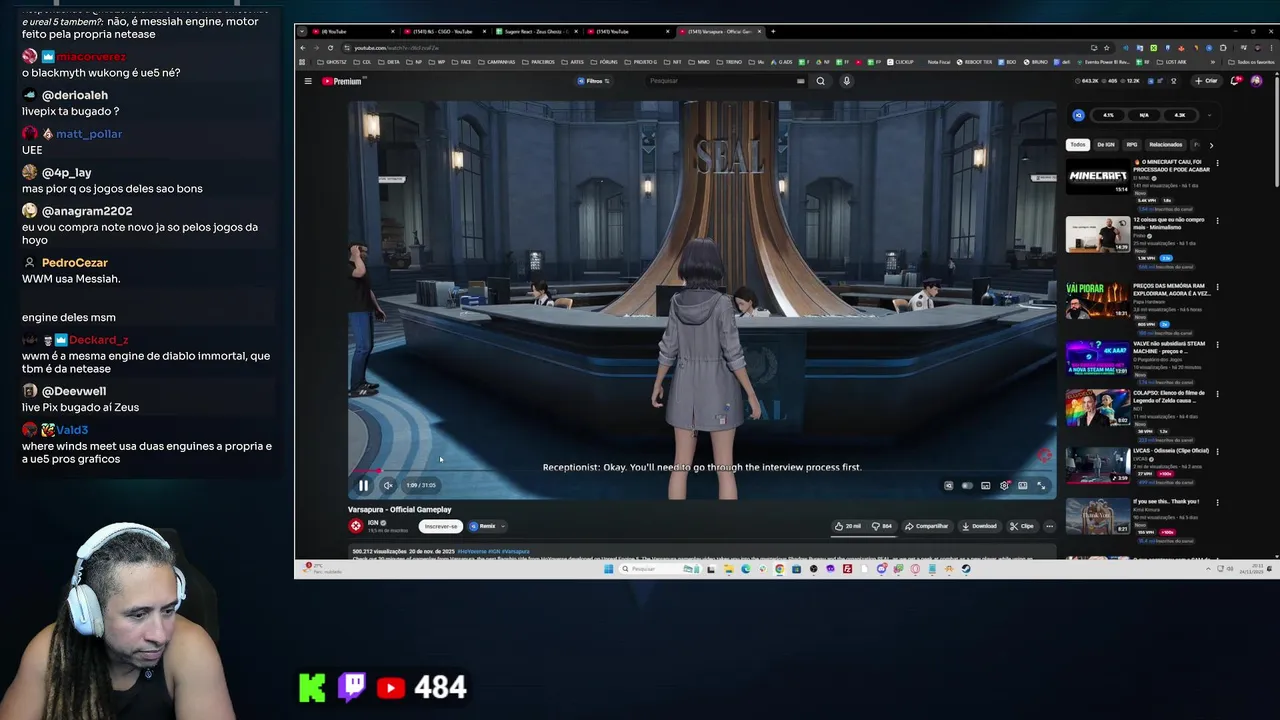Open options menu for COLAPSO Zelda video

click(1217, 394)
